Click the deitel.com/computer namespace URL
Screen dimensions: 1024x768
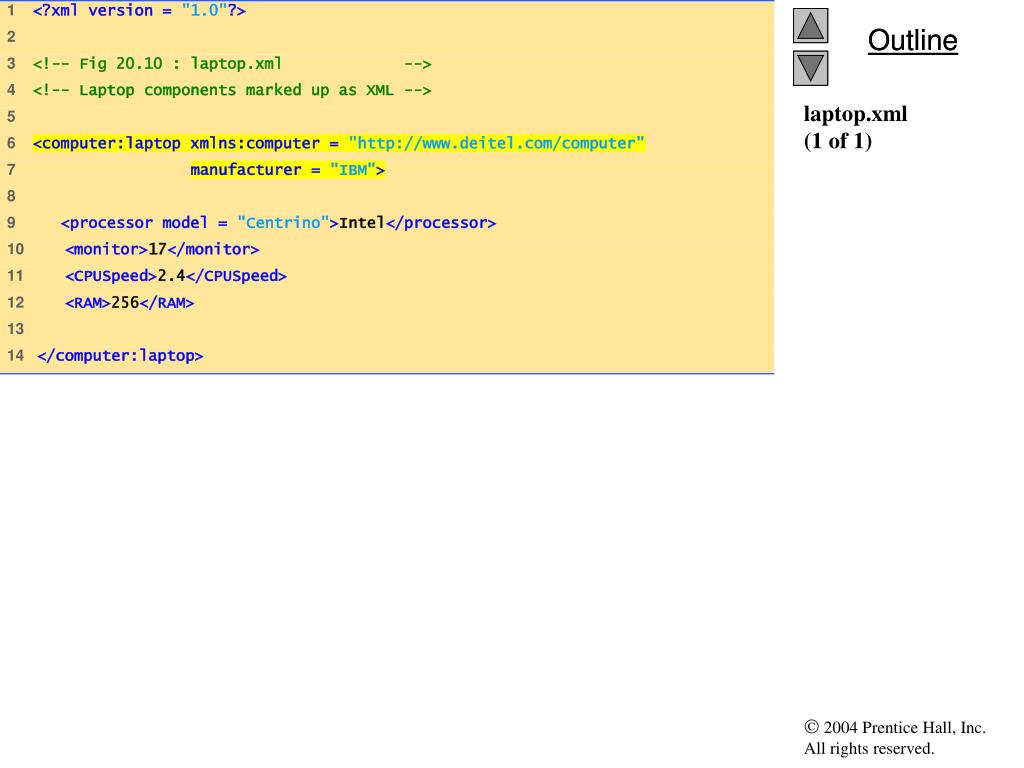(496, 143)
